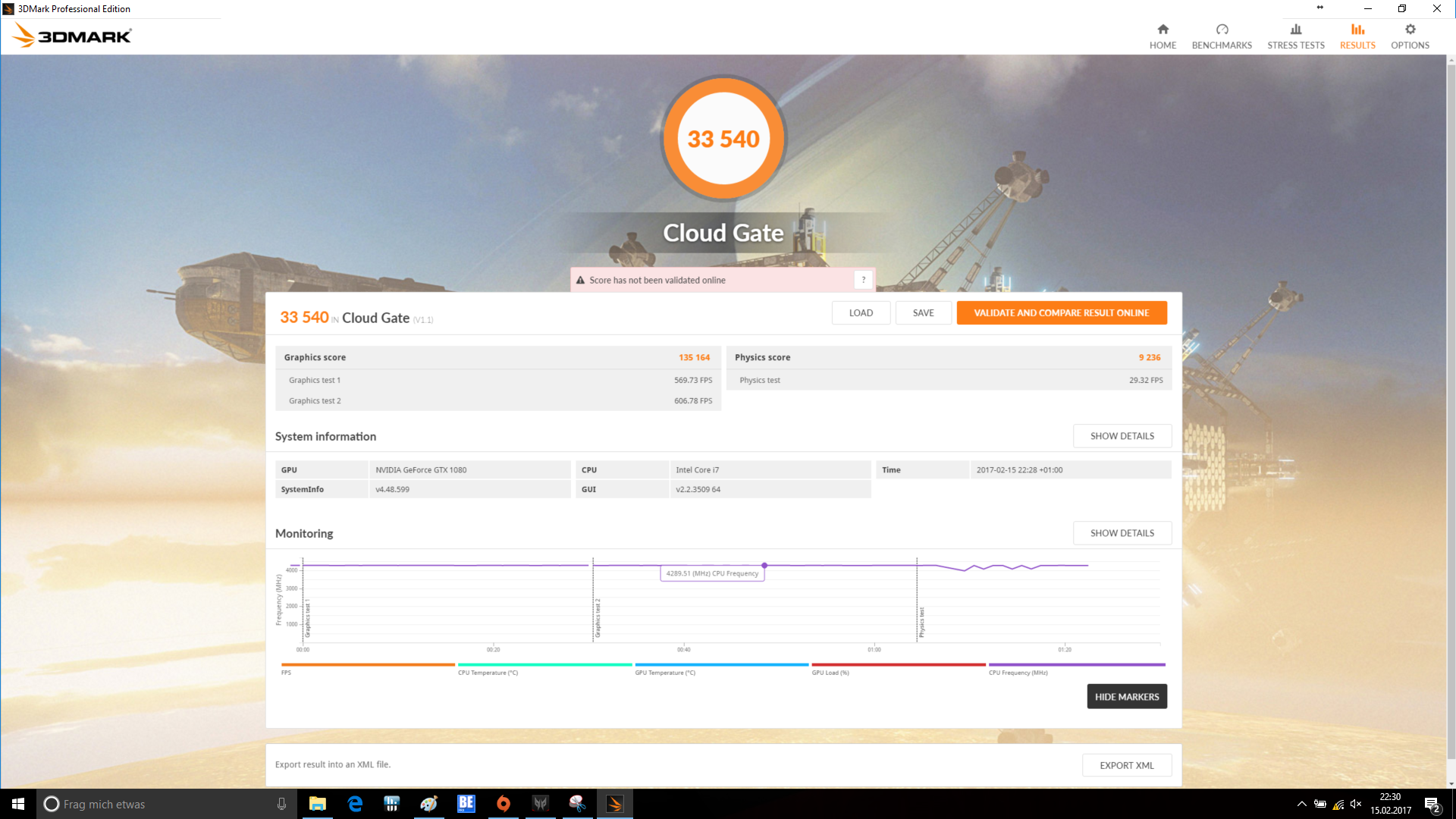The image size is (1456, 819).
Task: Select the FPS orange legend bar
Action: [x=368, y=665]
